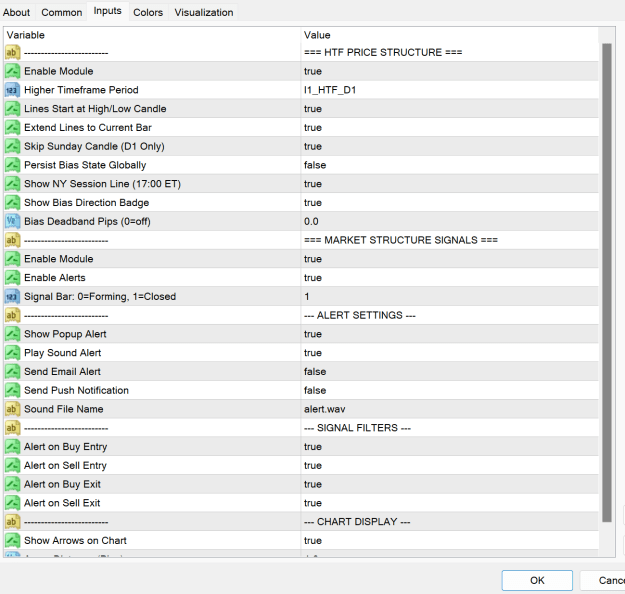Click the icon beside Play Sound Alert
The image size is (625, 594).
click(12, 353)
